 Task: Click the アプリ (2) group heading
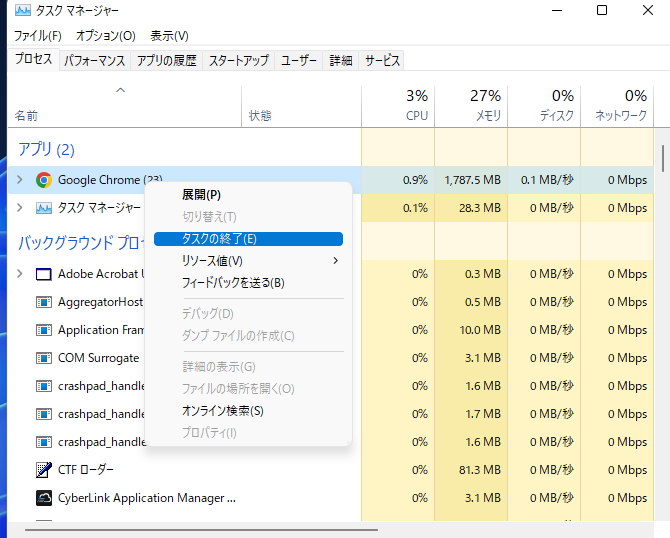pos(46,150)
